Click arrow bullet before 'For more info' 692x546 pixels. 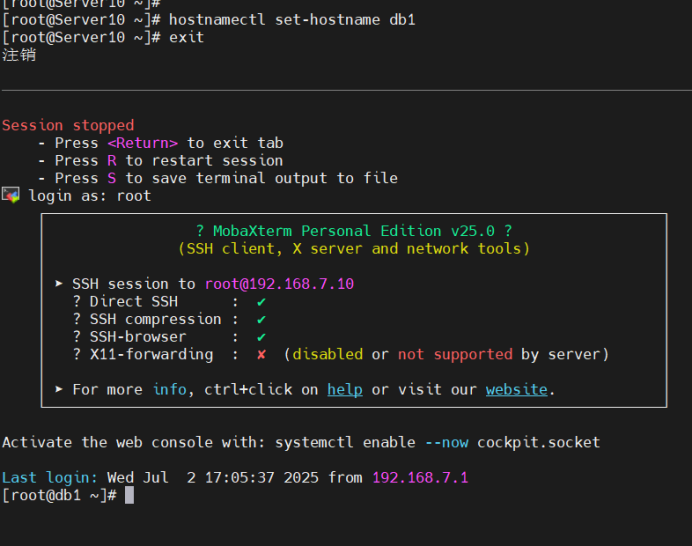coord(60,389)
